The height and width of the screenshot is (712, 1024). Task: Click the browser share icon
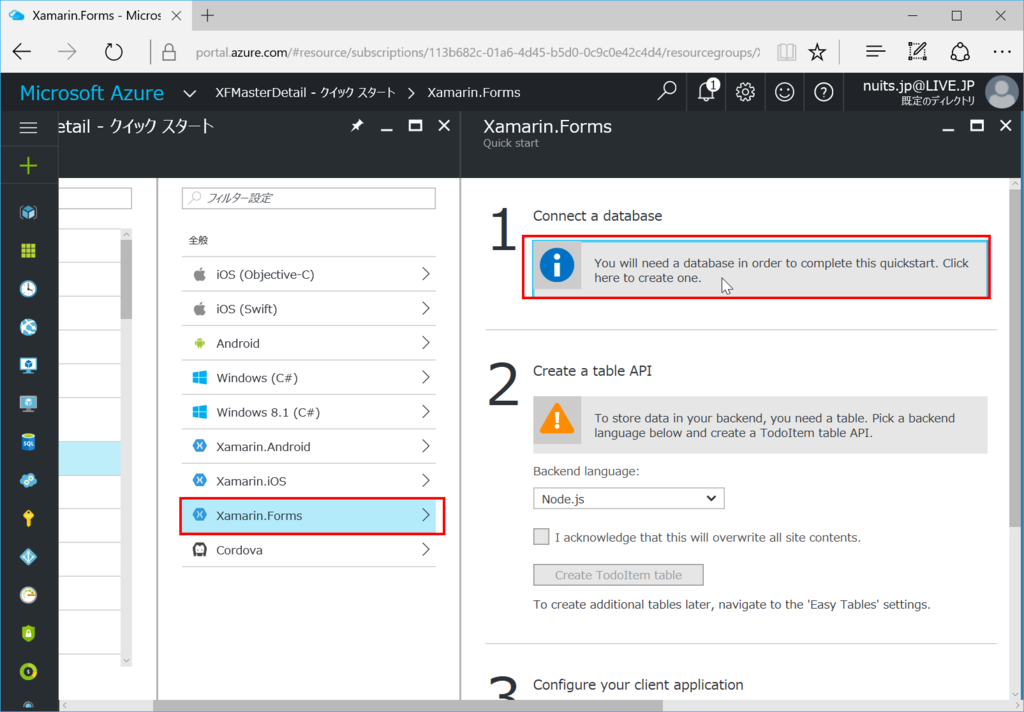coord(959,52)
